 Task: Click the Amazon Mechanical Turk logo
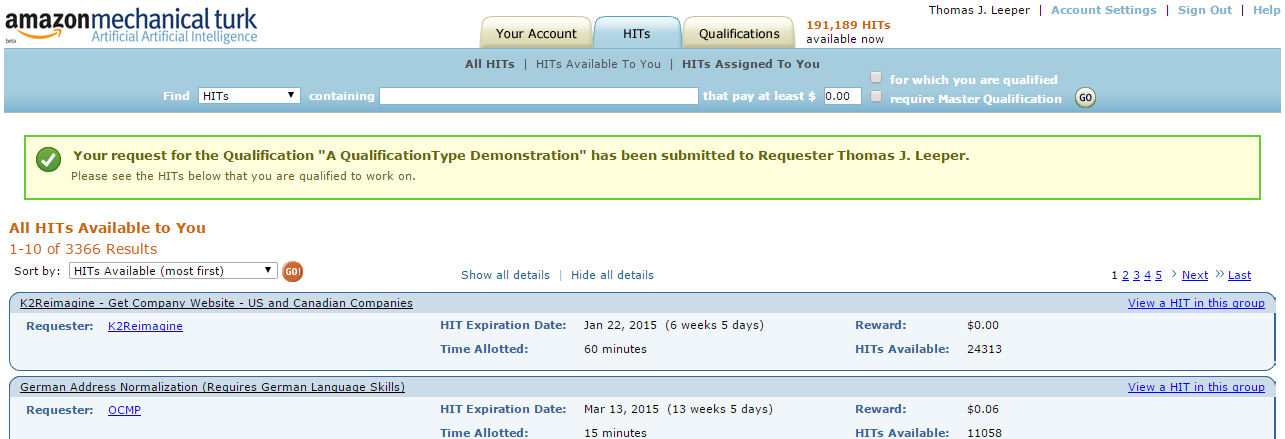coord(131,25)
